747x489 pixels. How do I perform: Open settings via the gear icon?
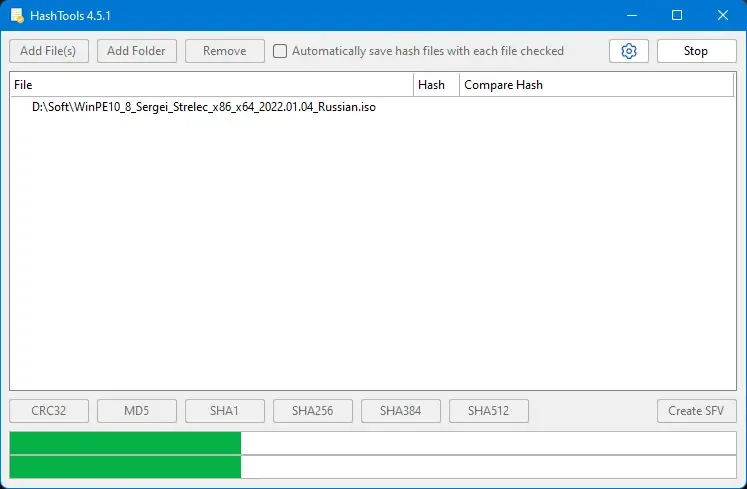point(628,51)
